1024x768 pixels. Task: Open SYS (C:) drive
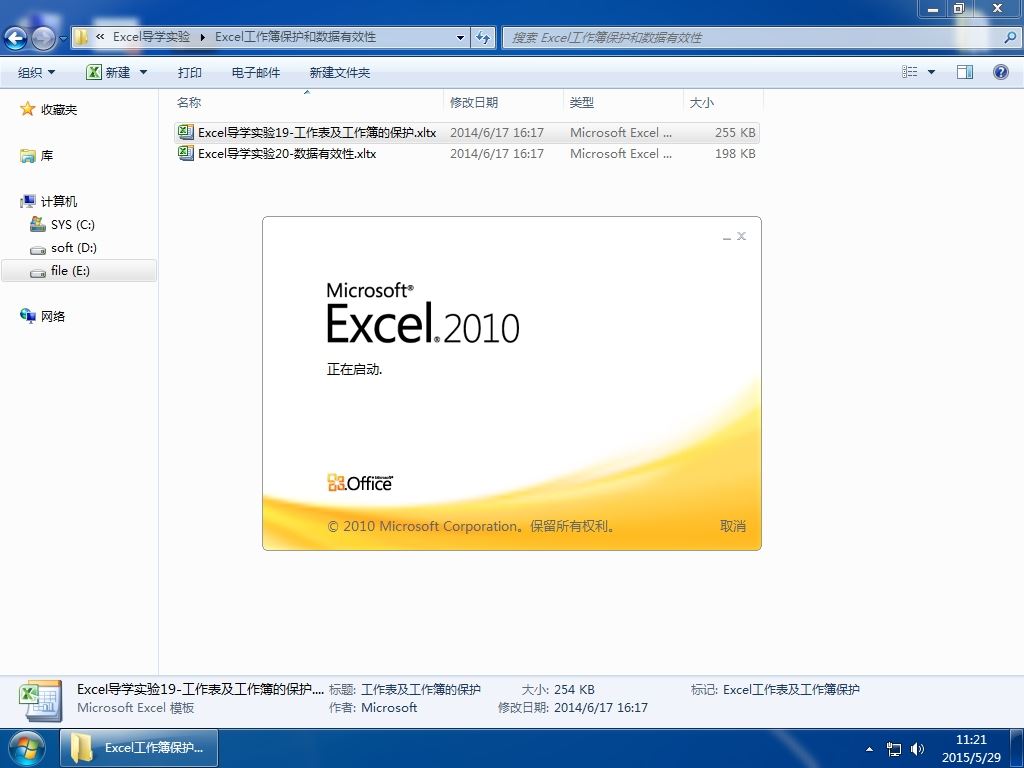tap(72, 225)
